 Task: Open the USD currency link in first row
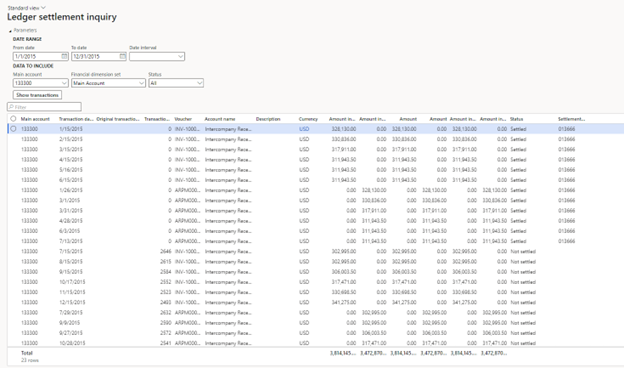pos(304,129)
